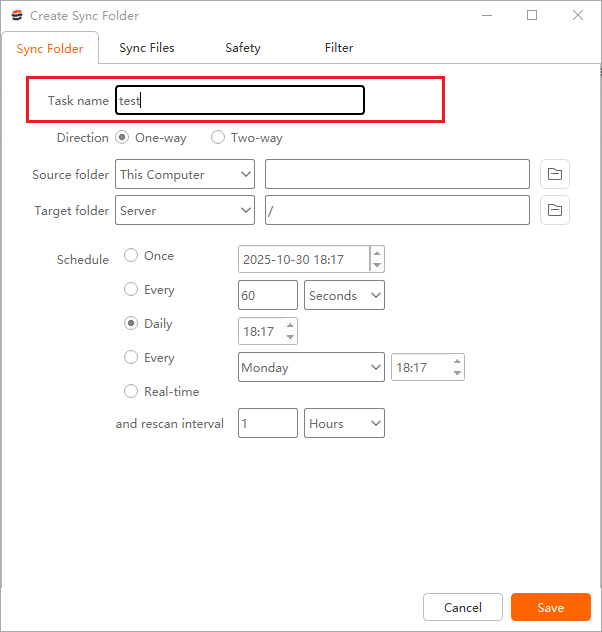Open the This Computer source dropdown
The width and height of the screenshot is (602, 632).
coord(185,174)
